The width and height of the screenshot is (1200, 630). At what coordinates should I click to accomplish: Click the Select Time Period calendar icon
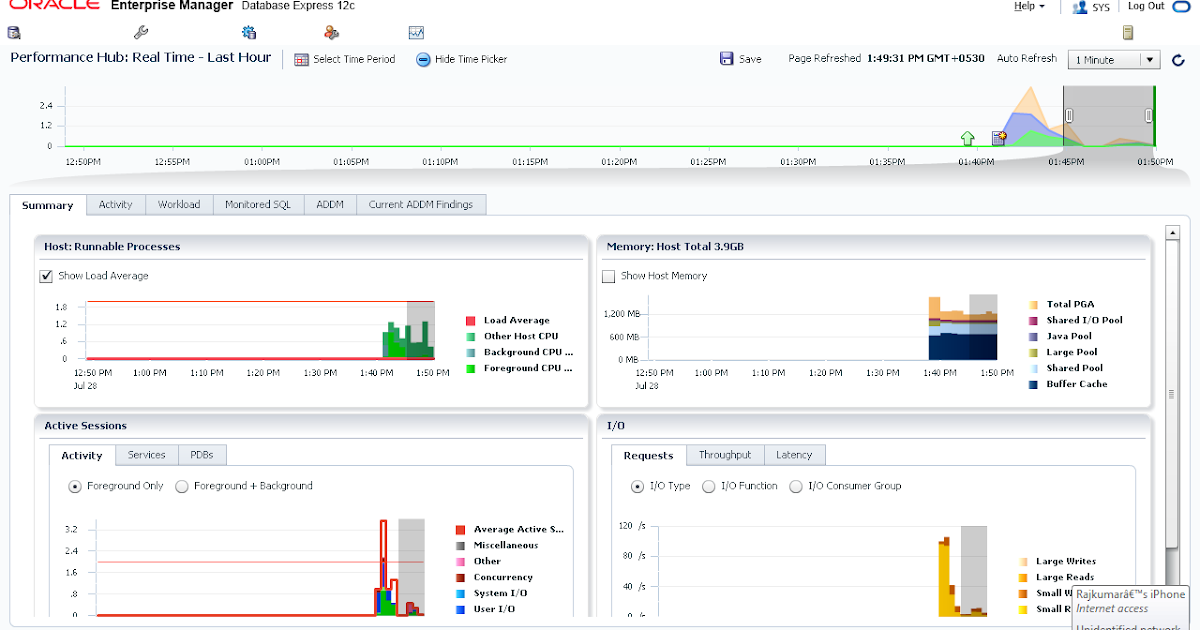[x=301, y=59]
